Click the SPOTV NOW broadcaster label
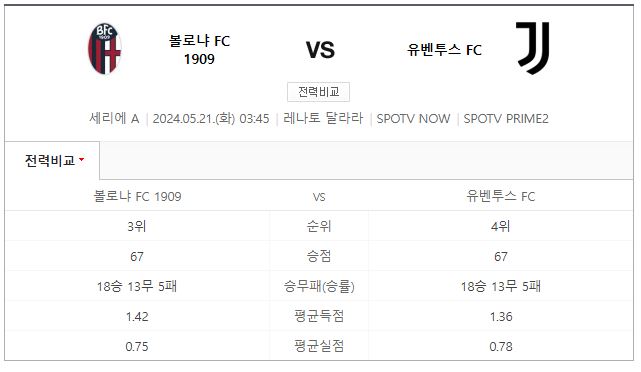 pyautogui.click(x=413, y=119)
